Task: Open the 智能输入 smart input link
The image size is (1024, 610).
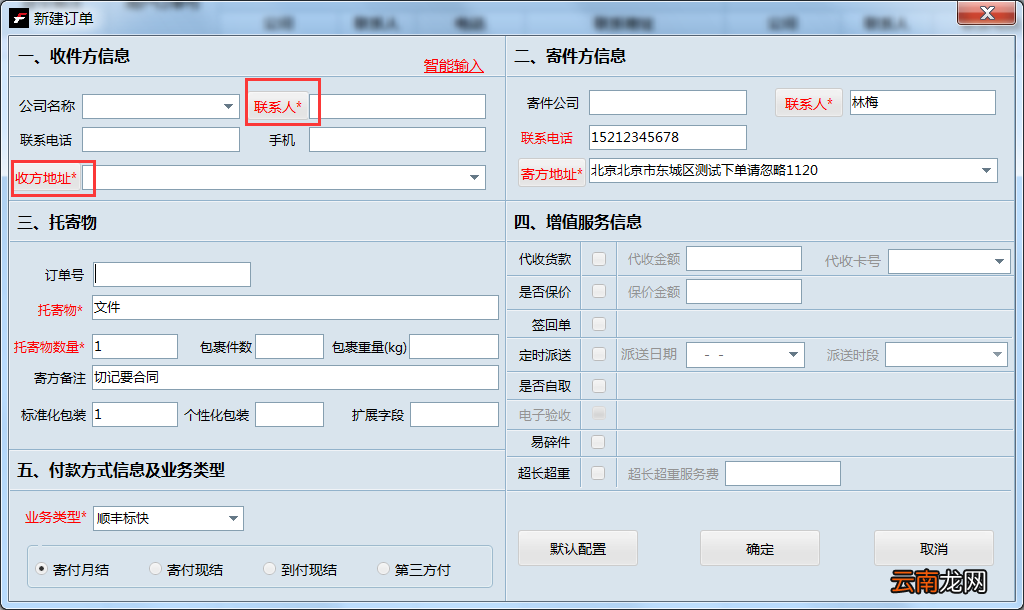Action: (x=453, y=65)
